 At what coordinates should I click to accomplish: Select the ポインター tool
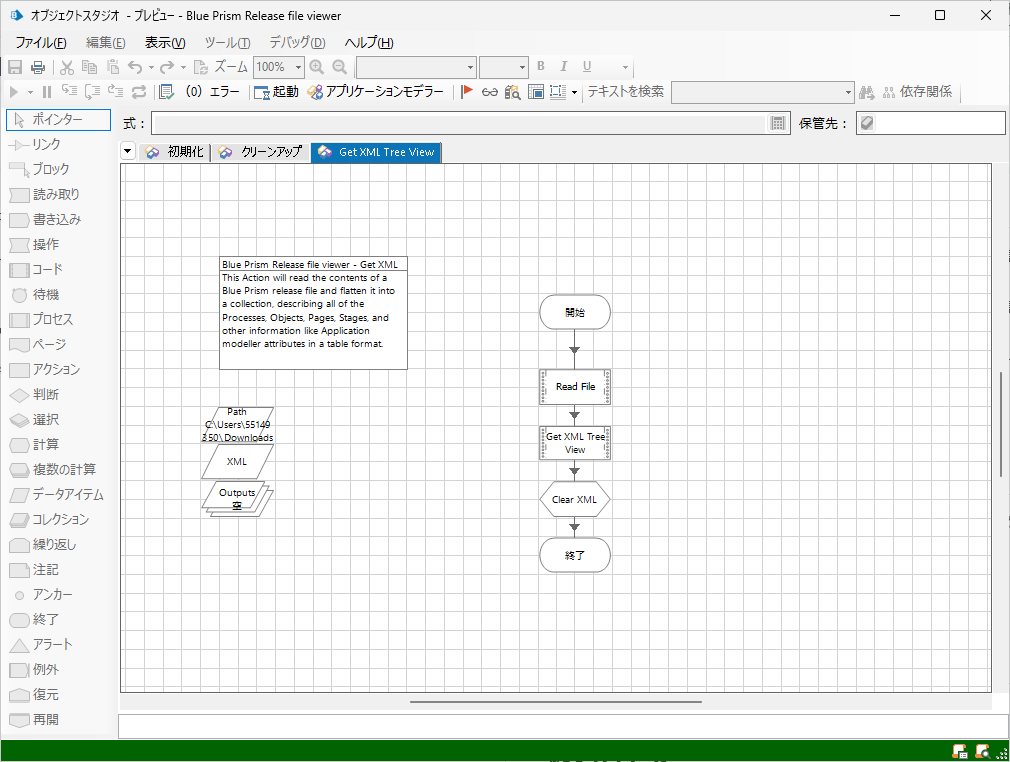59,119
